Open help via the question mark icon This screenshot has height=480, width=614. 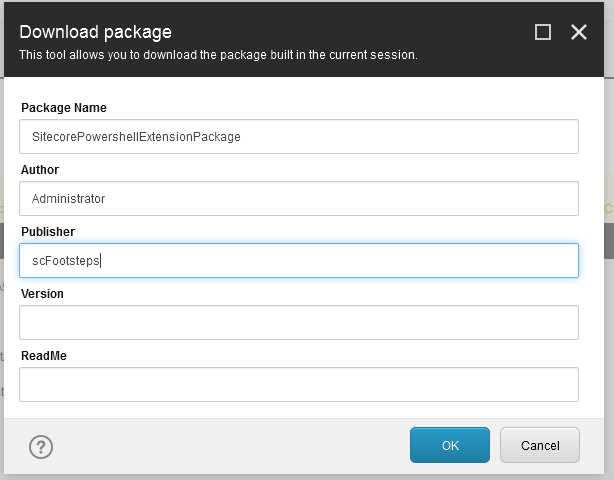coord(41,446)
